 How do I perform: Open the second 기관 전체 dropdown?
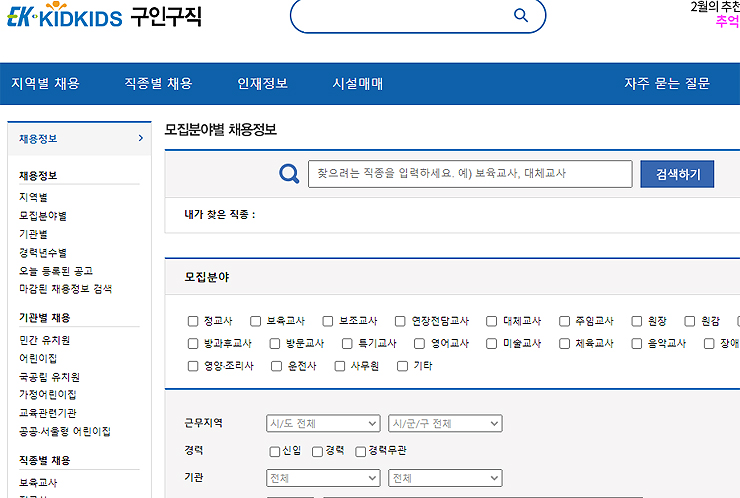pos(445,478)
